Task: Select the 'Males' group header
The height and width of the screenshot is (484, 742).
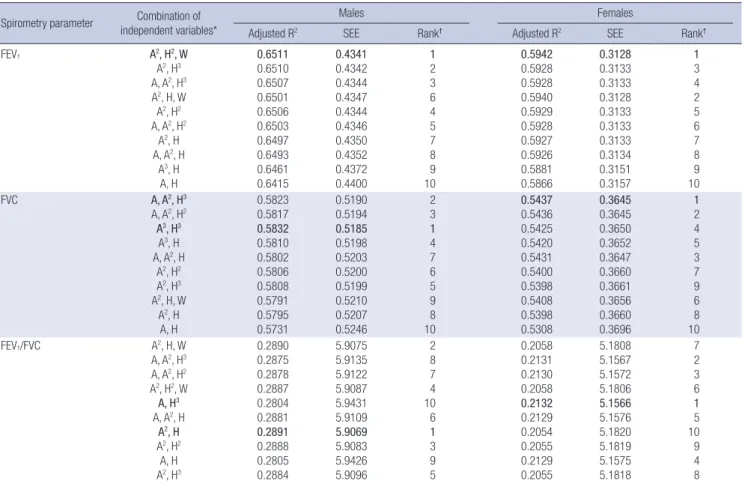Action: 351,13
